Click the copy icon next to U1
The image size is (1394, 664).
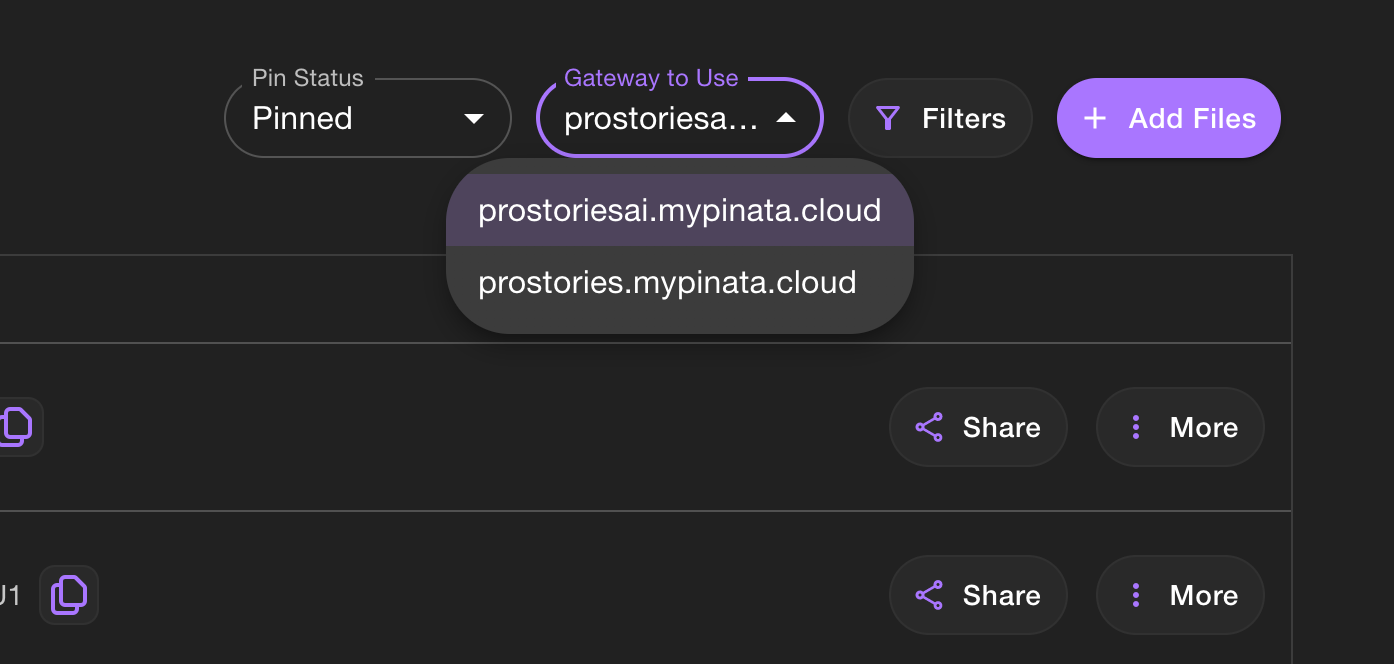point(69,595)
